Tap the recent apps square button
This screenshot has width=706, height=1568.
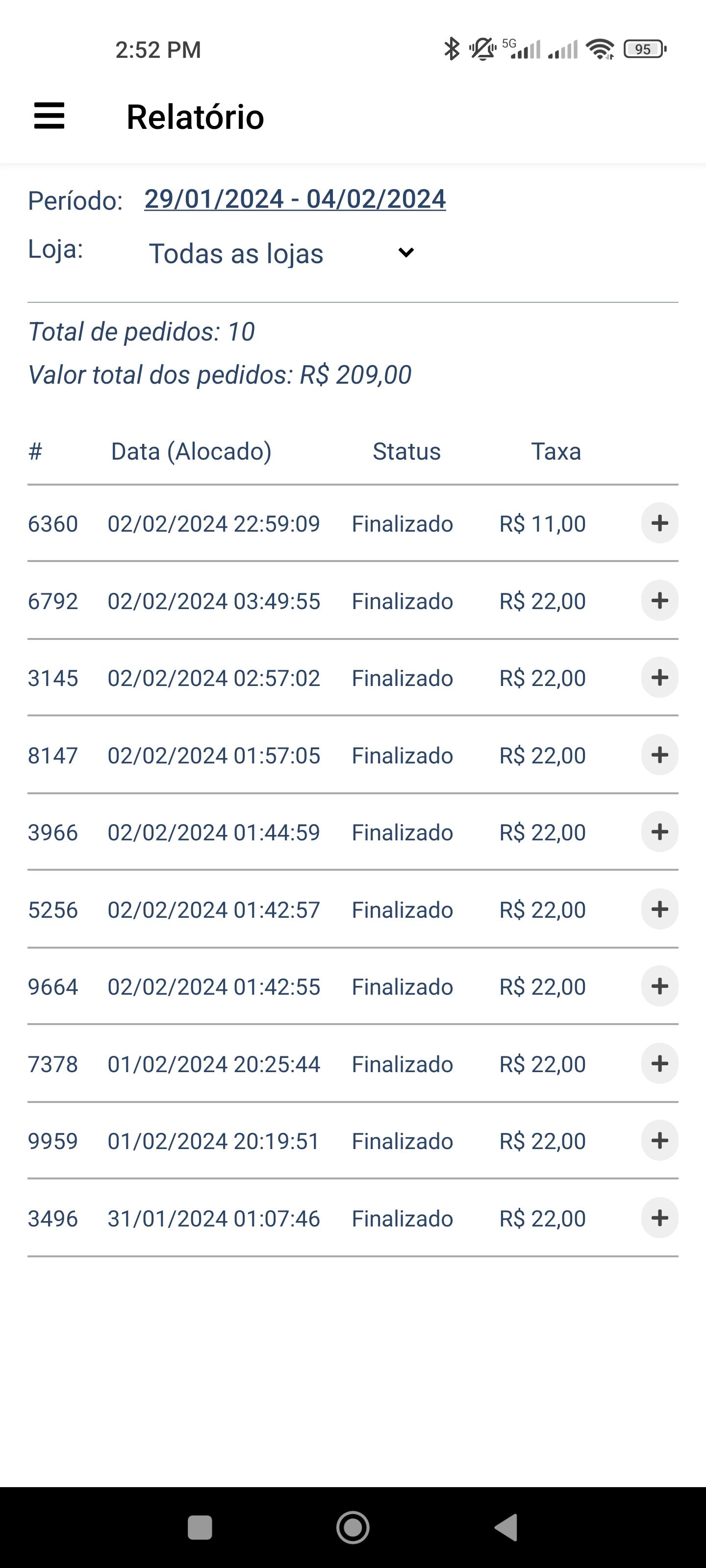pyautogui.click(x=200, y=1527)
